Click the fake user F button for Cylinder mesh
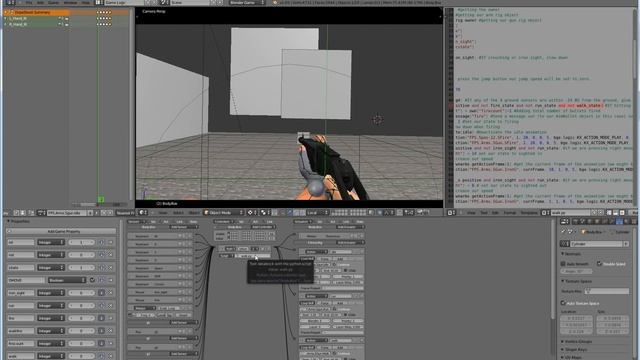Screen dimensions: 640x360 [x=626, y=244]
